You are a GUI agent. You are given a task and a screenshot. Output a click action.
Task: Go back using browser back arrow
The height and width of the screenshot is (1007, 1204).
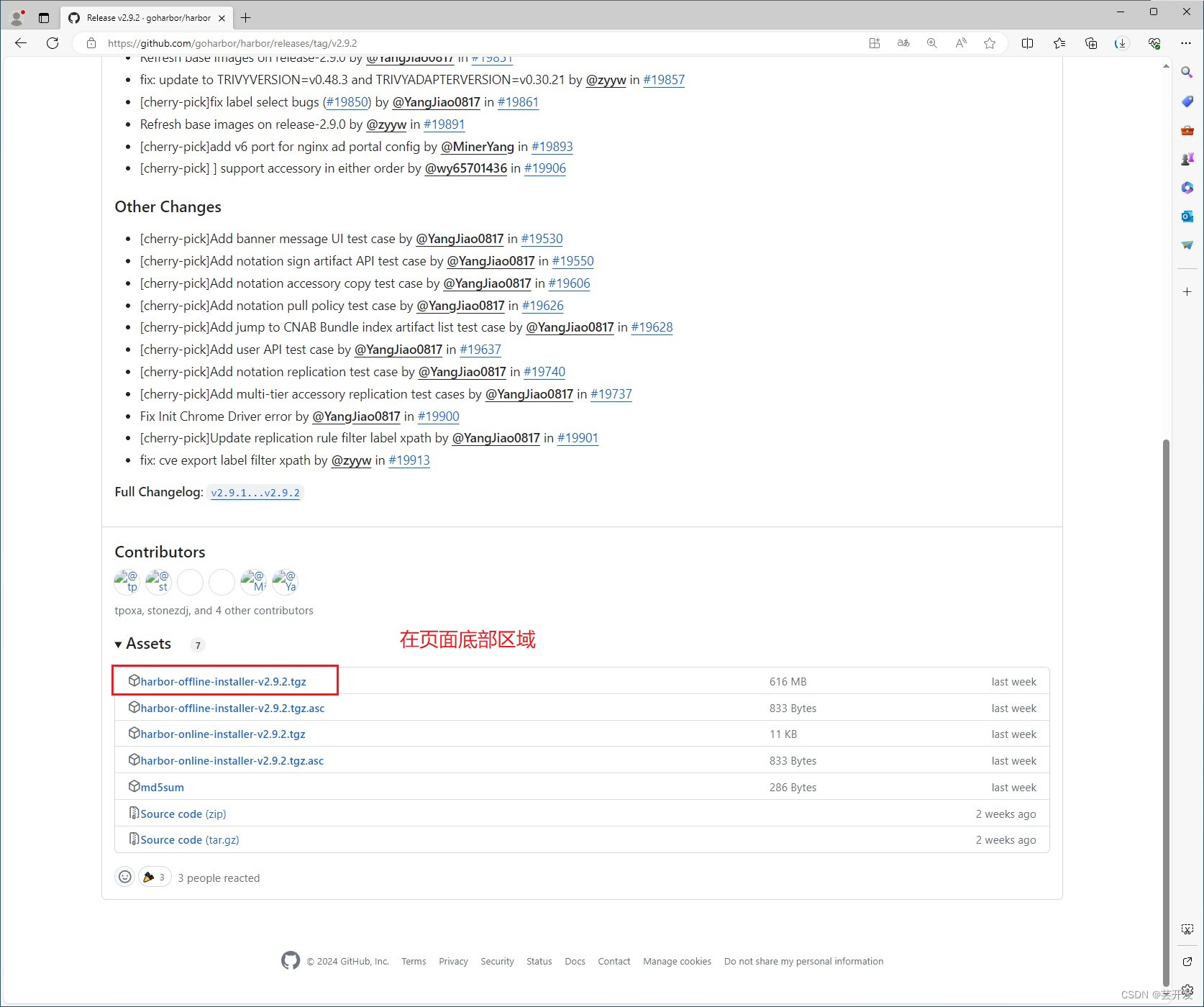(x=21, y=43)
